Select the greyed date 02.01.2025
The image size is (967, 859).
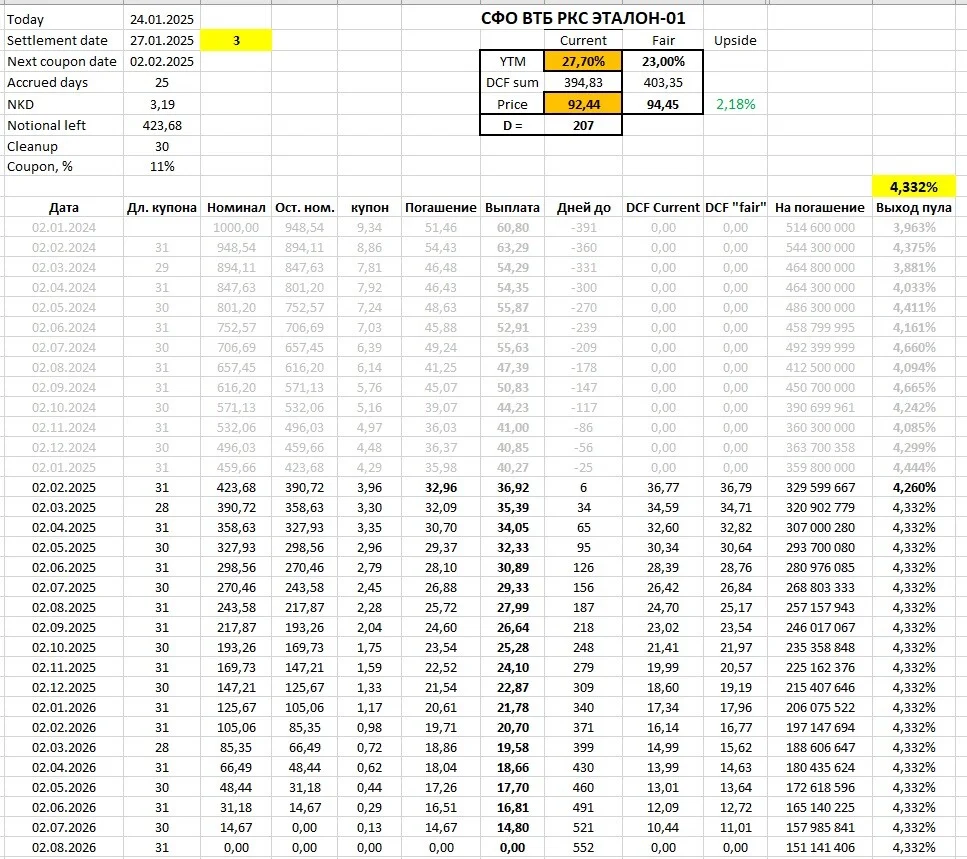click(x=64, y=467)
